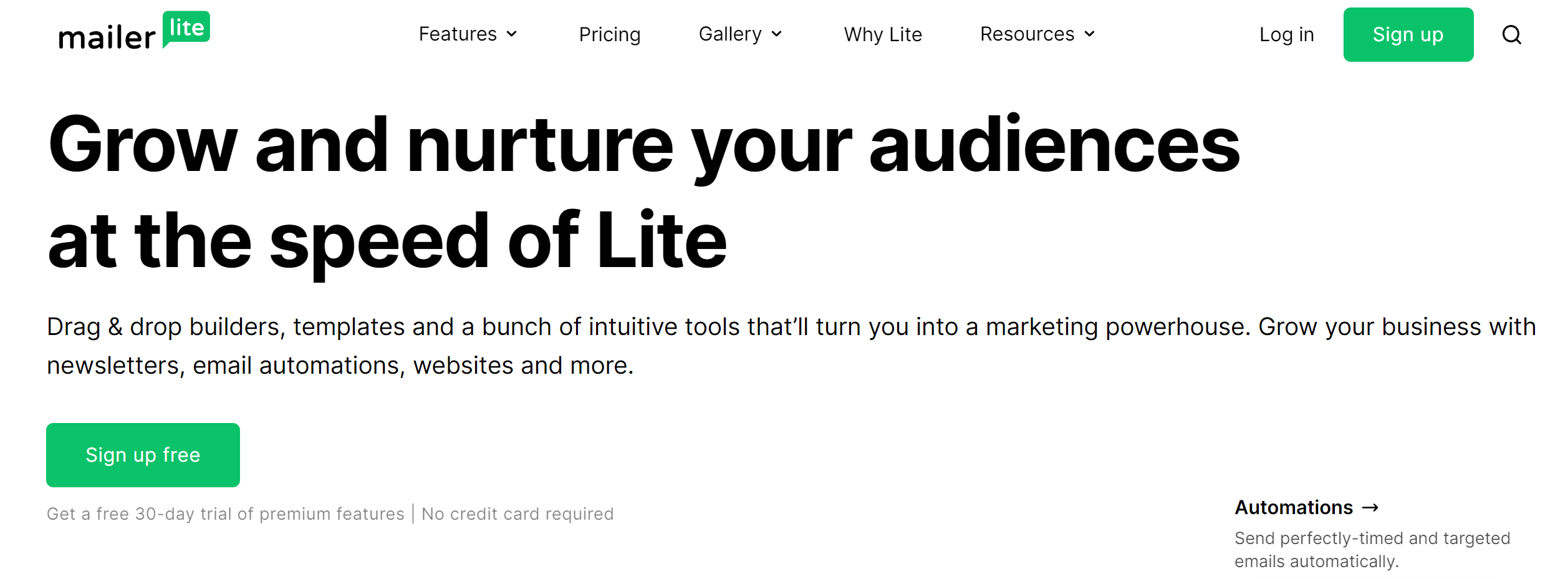The height and width of the screenshot is (579, 1568).
Task: Select Pricing in the navigation bar
Action: click(610, 34)
